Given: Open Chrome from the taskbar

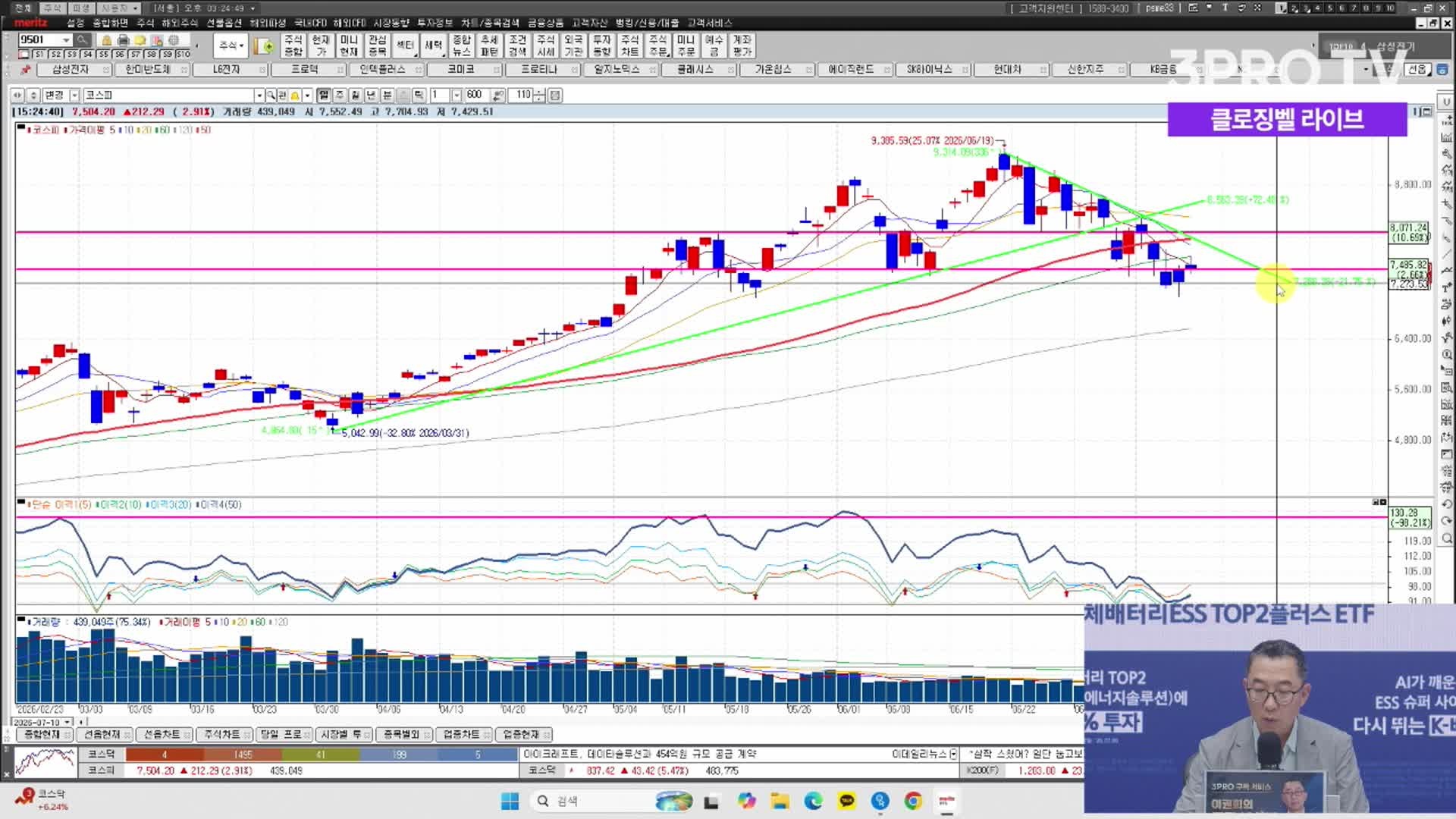Looking at the screenshot, I should (913, 801).
